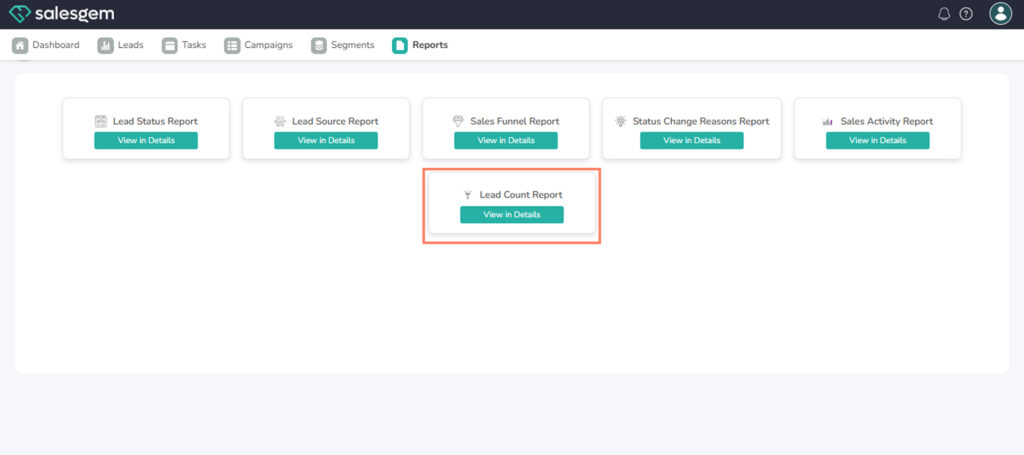Navigate to the Segments tab
1024x455 pixels.
[x=343, y=45]
